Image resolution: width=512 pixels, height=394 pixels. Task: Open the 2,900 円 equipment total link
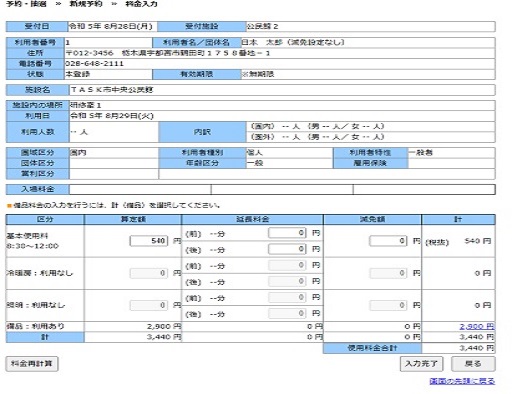pyautogui.click(x=477, y=326)
